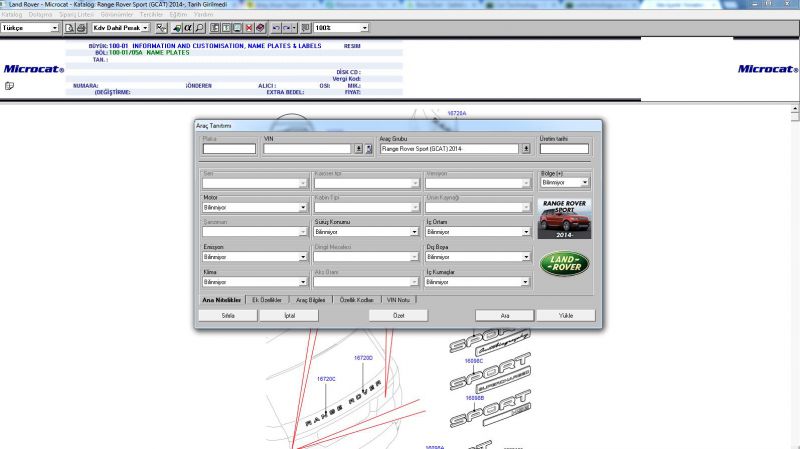
Task: Click the alpha search toolbar icon
Action: point(188,28)
